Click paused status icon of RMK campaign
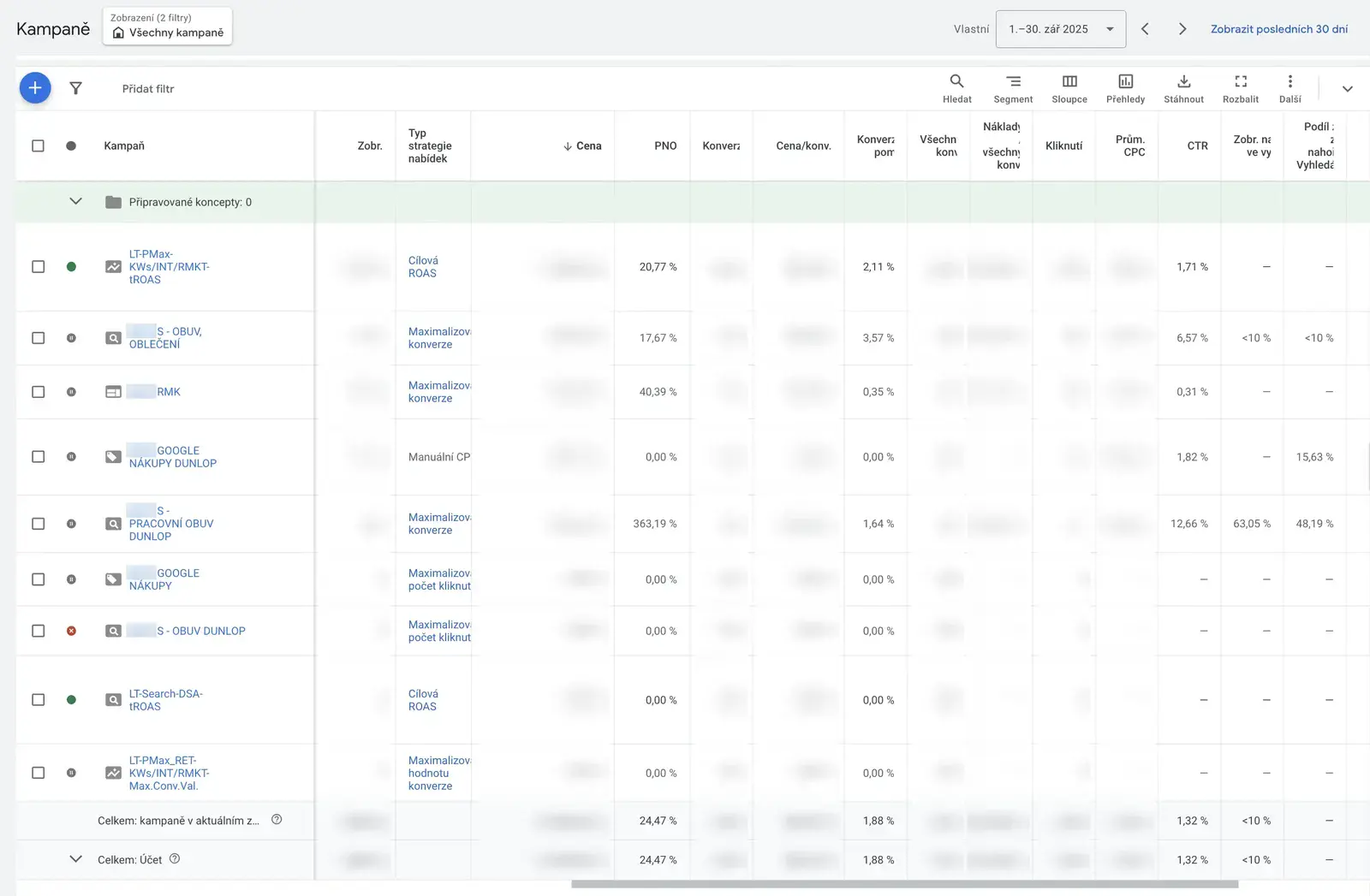Viewport: 1370px width, 896px height. [71, 392]
